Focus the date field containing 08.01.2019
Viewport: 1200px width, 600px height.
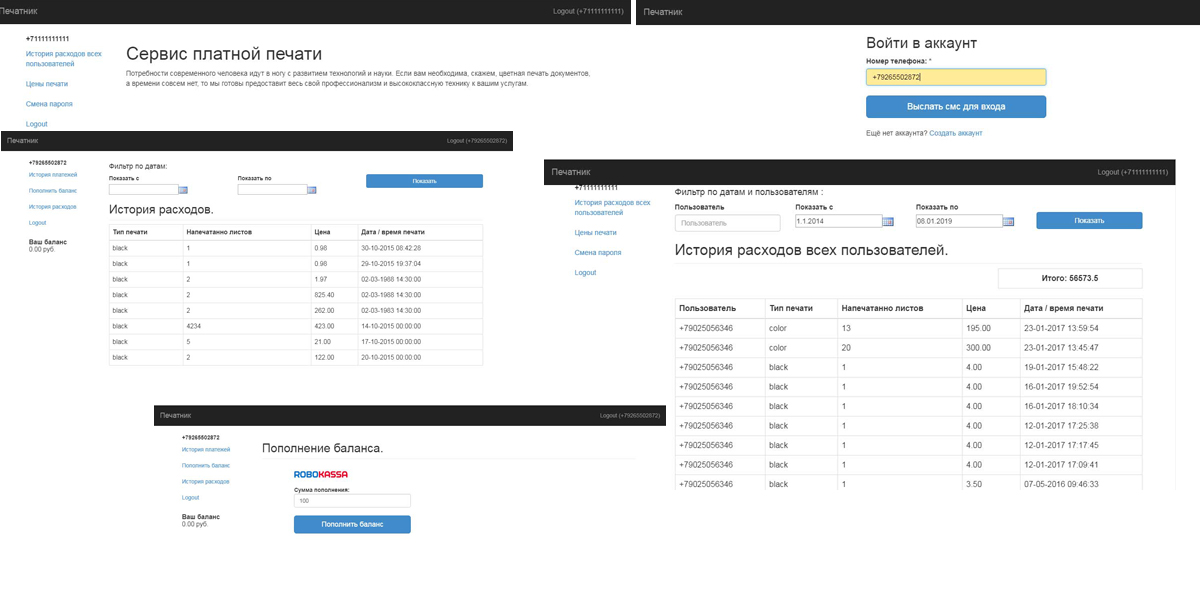(x=959, y=221)
